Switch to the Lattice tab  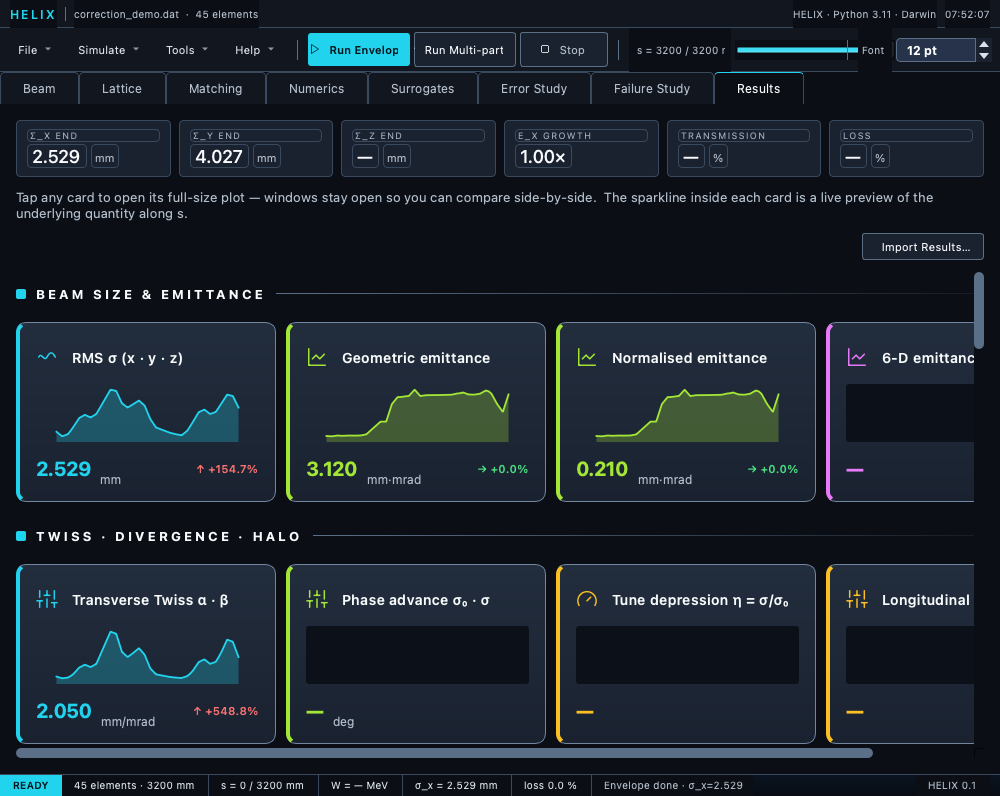click(x=122, y=89)
